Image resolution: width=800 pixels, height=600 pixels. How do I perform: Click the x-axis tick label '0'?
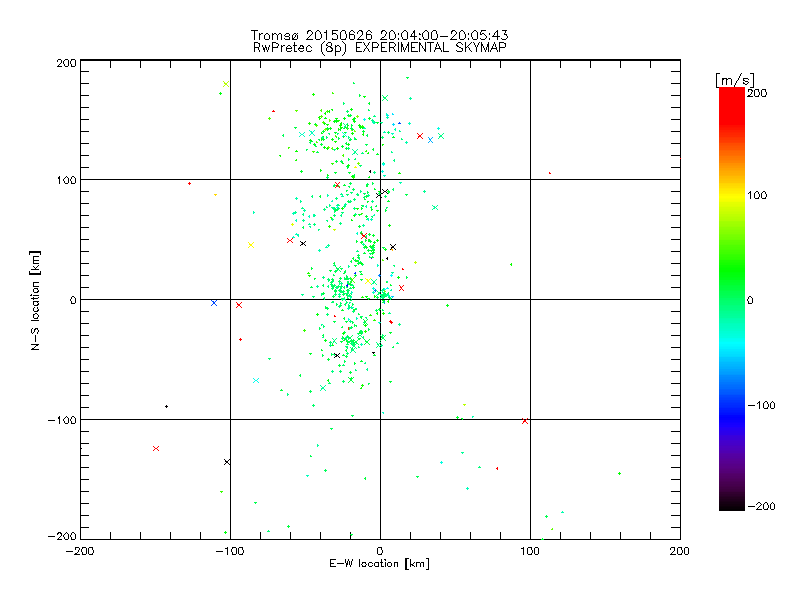(380, 551)
